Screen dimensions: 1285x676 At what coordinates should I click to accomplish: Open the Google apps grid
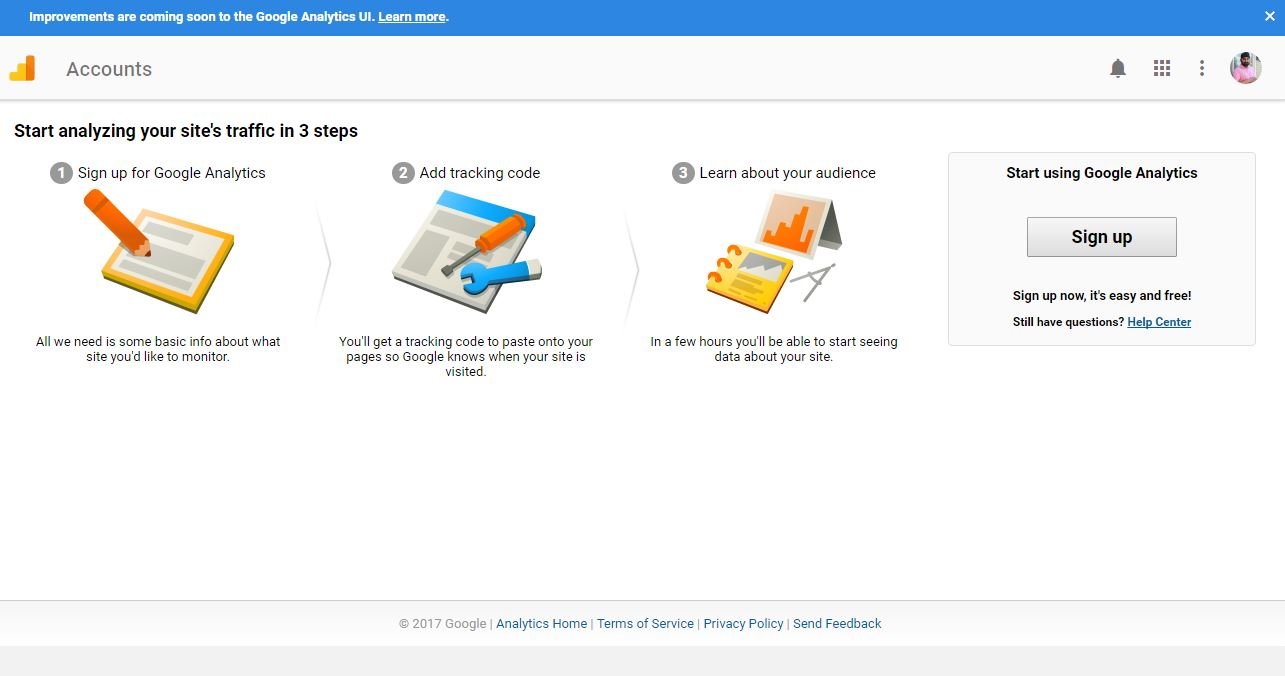1161,68
